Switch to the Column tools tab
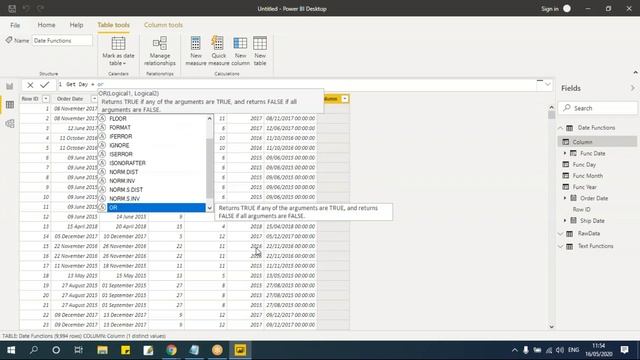The width and height of the screenshot is (640, 360). click(163, 25)
